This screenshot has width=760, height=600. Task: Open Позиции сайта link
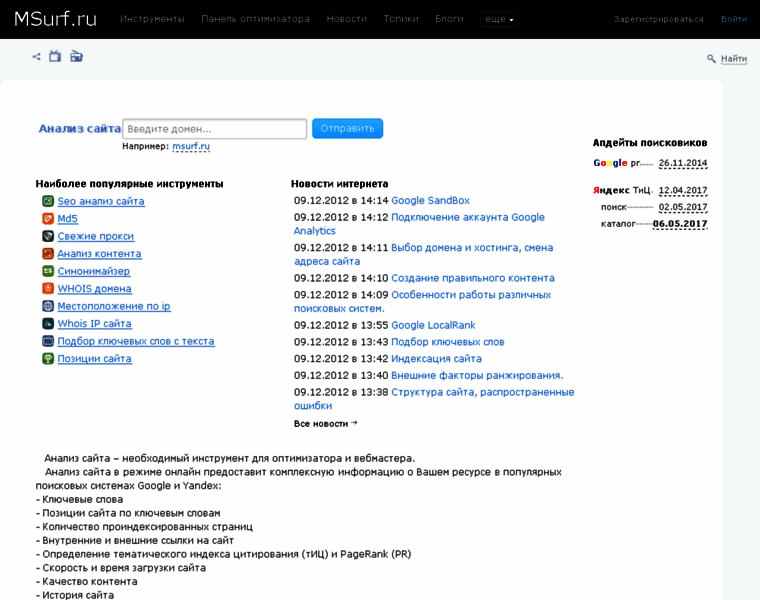point(95,359)
